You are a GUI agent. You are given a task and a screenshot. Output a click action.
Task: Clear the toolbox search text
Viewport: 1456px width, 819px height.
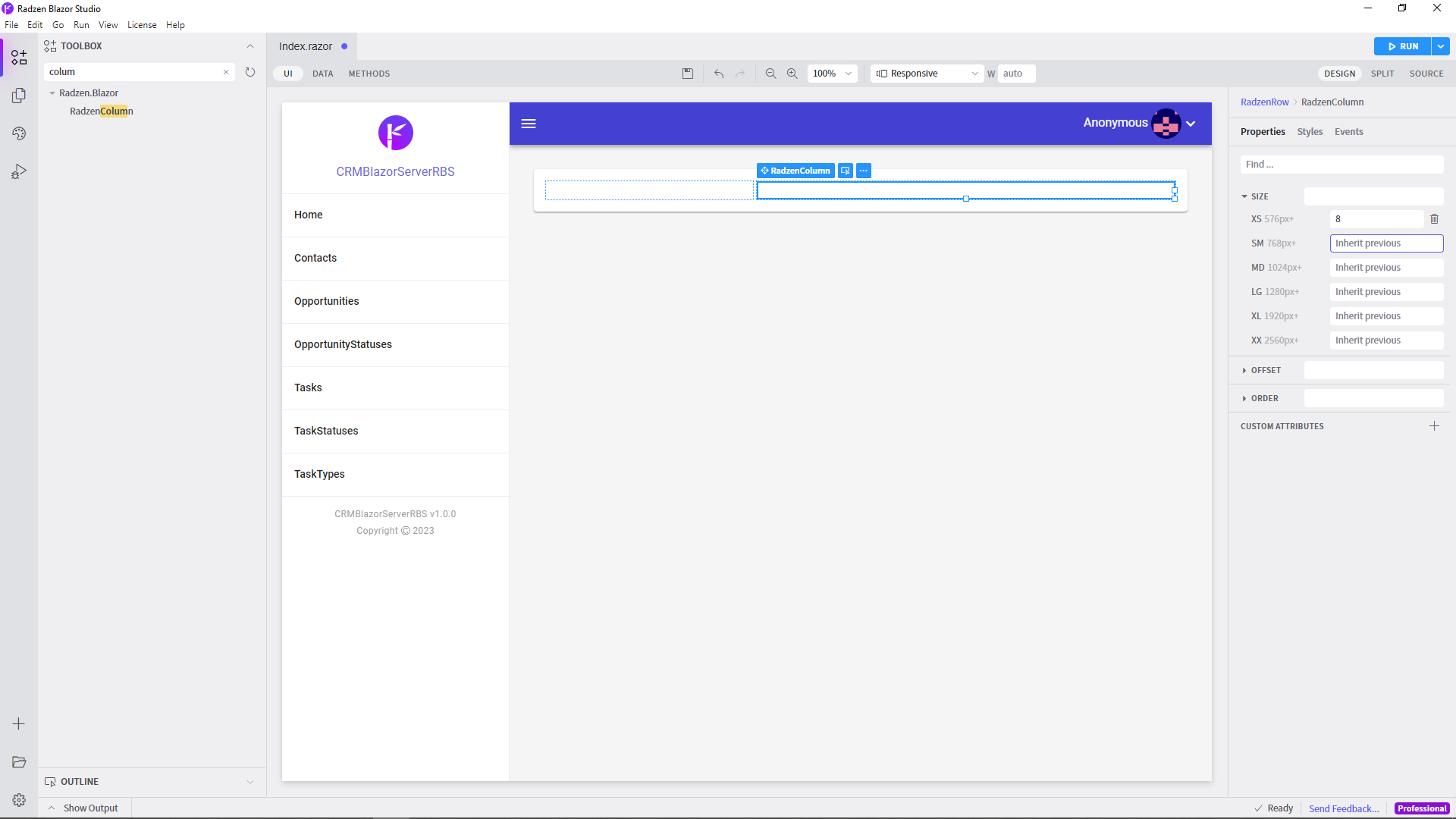coord(226,72)
